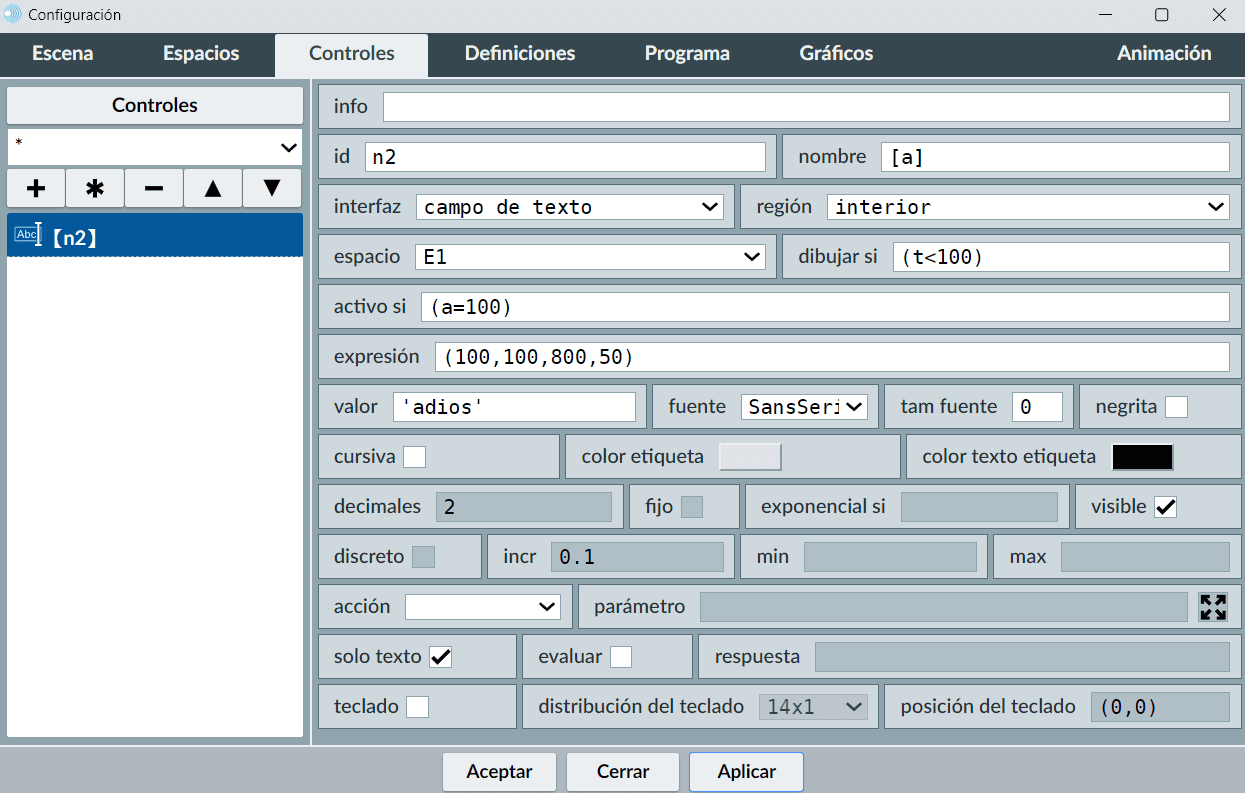Expand the región dropdown list
Screen dimensions: 1245x793
coord(1027,207)
